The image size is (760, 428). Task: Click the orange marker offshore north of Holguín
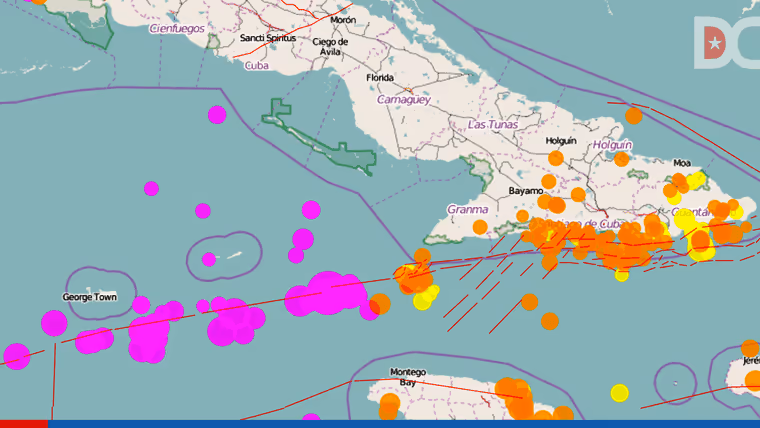point(633,116)
